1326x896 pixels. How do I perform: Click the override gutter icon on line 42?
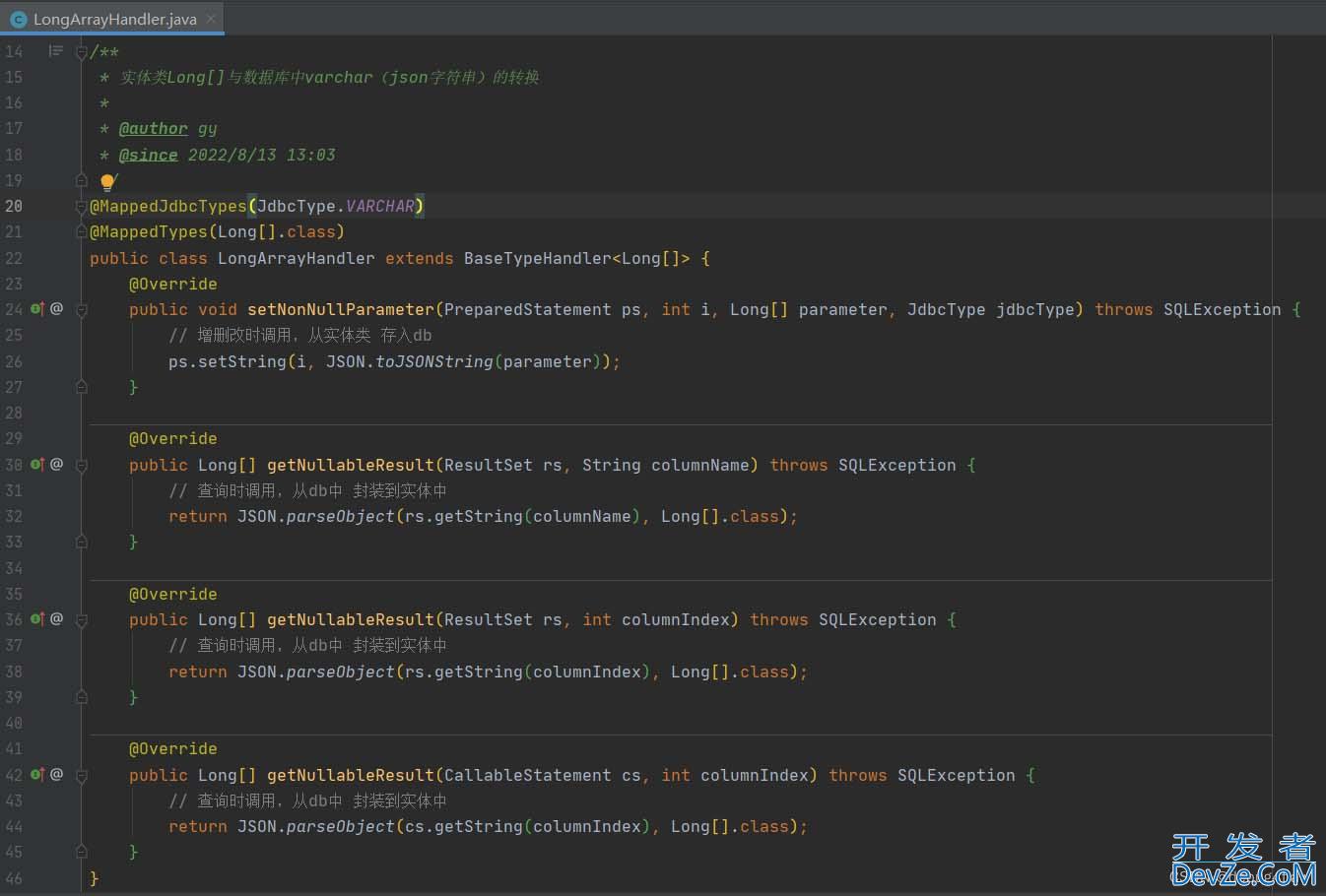tap(37, 775)
